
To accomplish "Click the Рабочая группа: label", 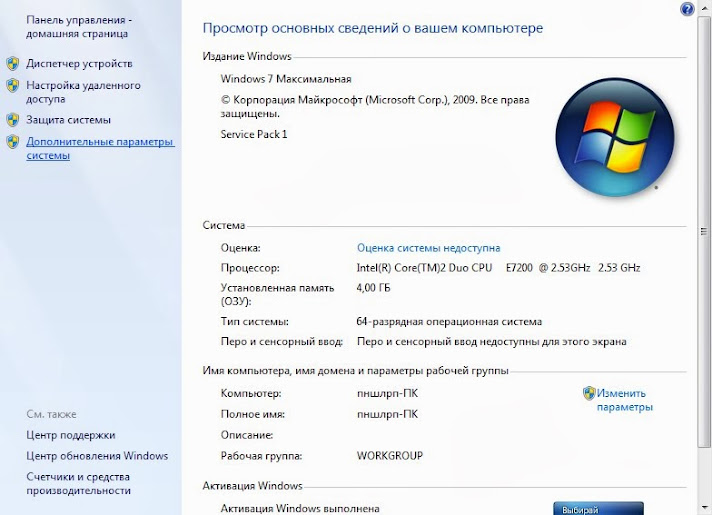I will 261,456.
